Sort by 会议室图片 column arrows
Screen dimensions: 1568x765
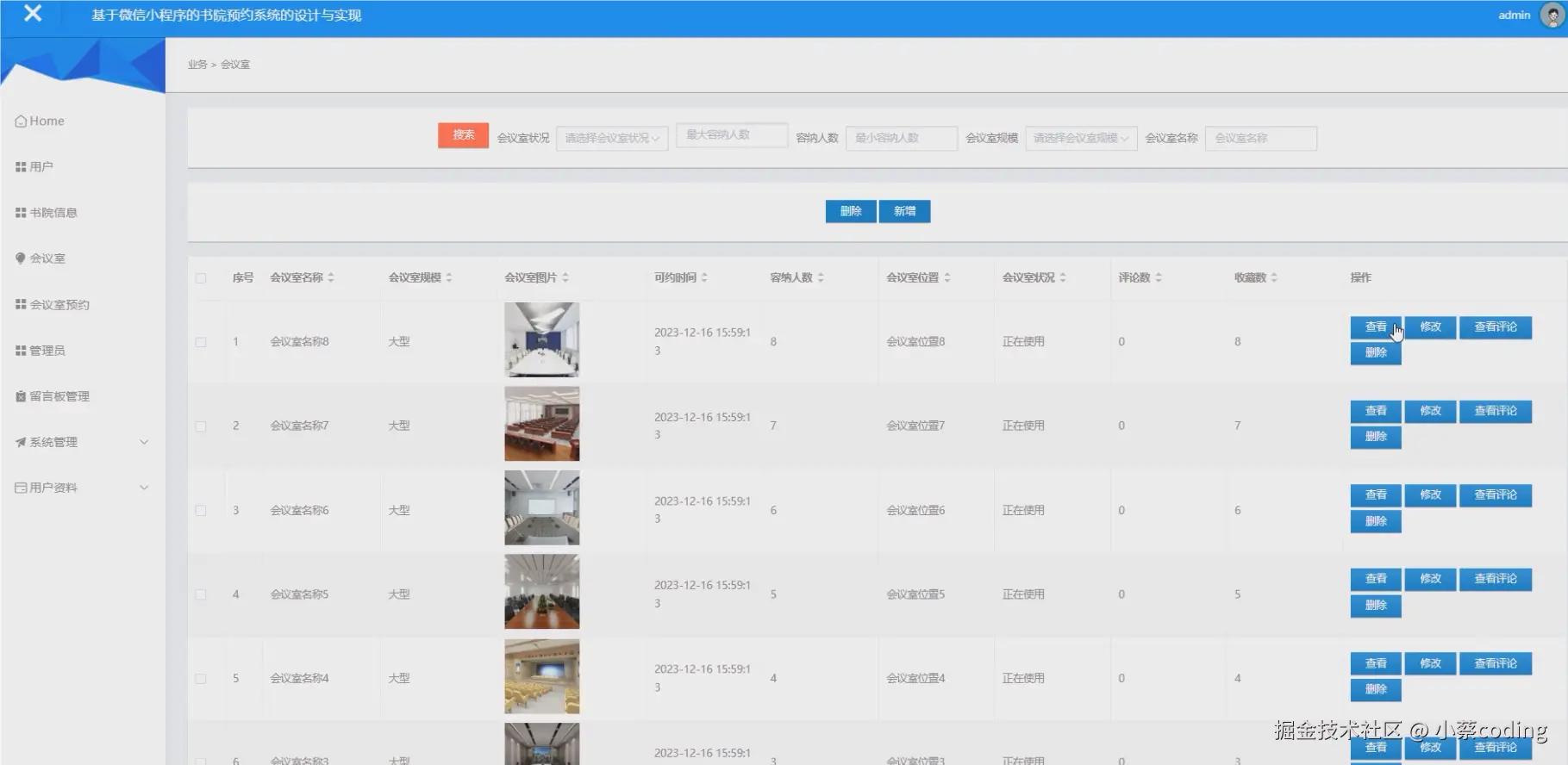point(565,277)
